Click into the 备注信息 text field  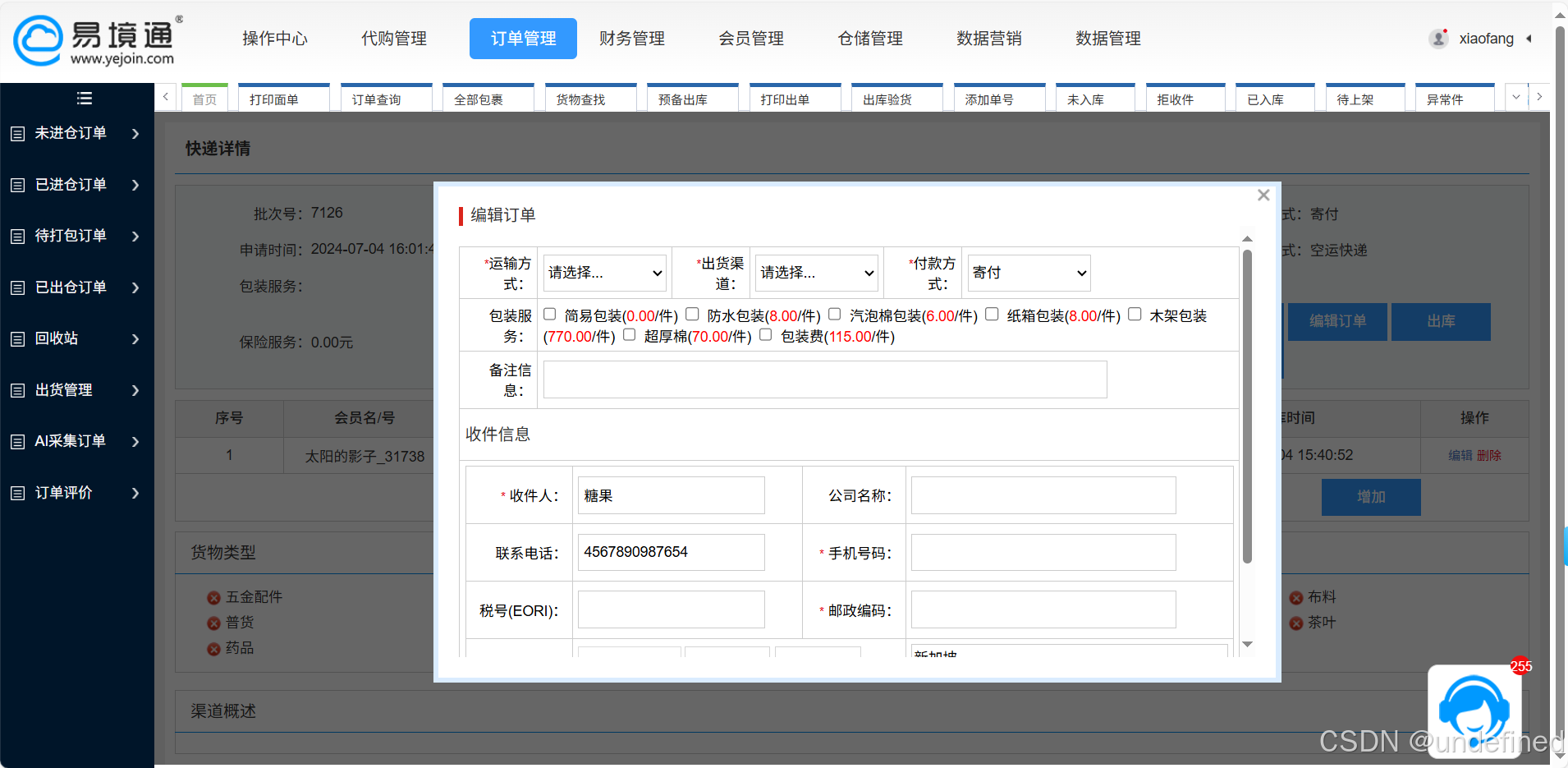(825, 379)
